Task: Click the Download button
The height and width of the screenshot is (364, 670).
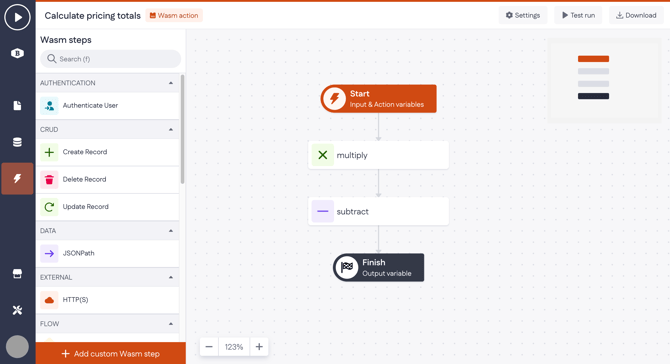Action: click(x=636, y=15)
